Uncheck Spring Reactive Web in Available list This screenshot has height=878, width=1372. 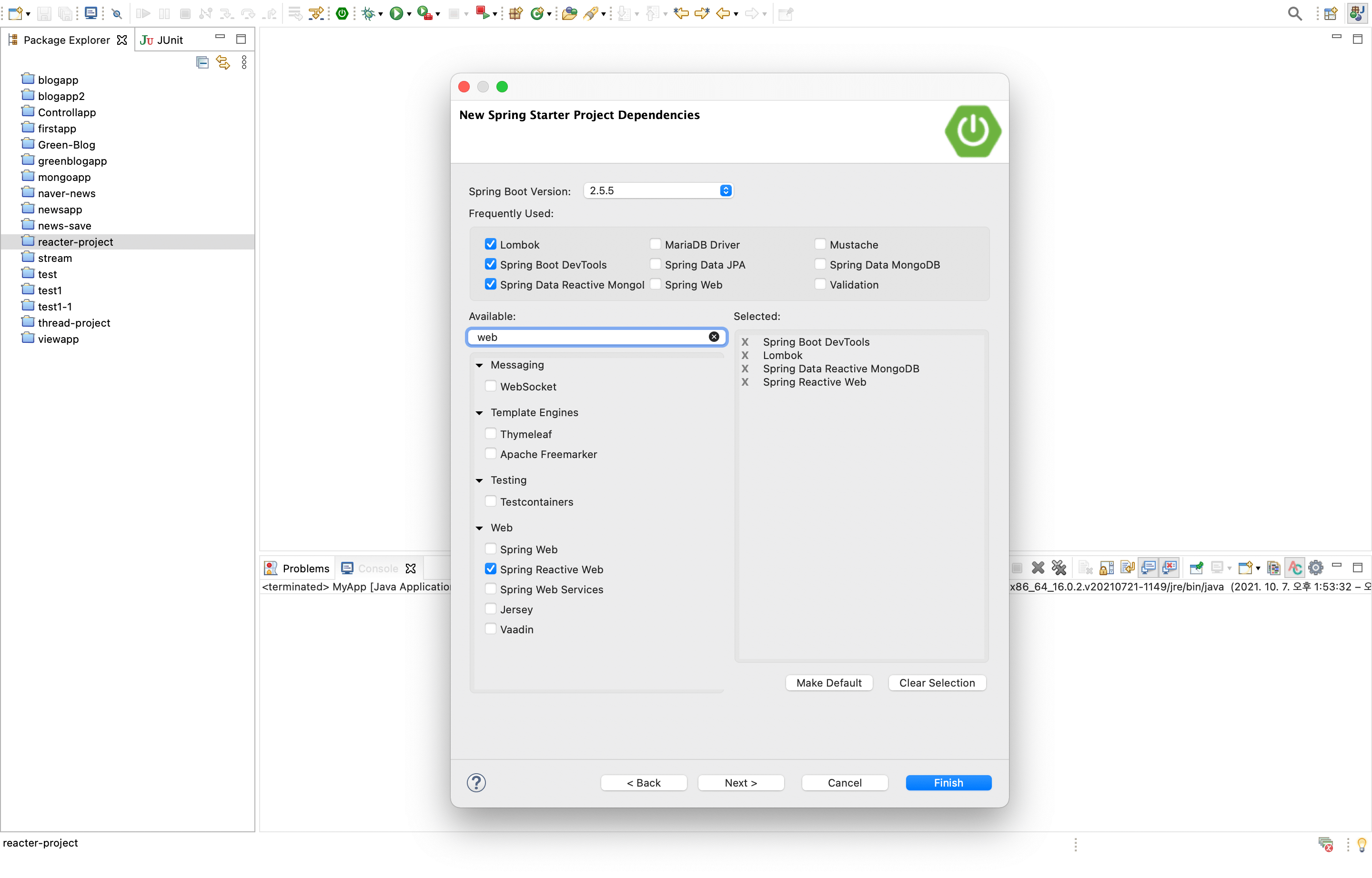(491, 569)
